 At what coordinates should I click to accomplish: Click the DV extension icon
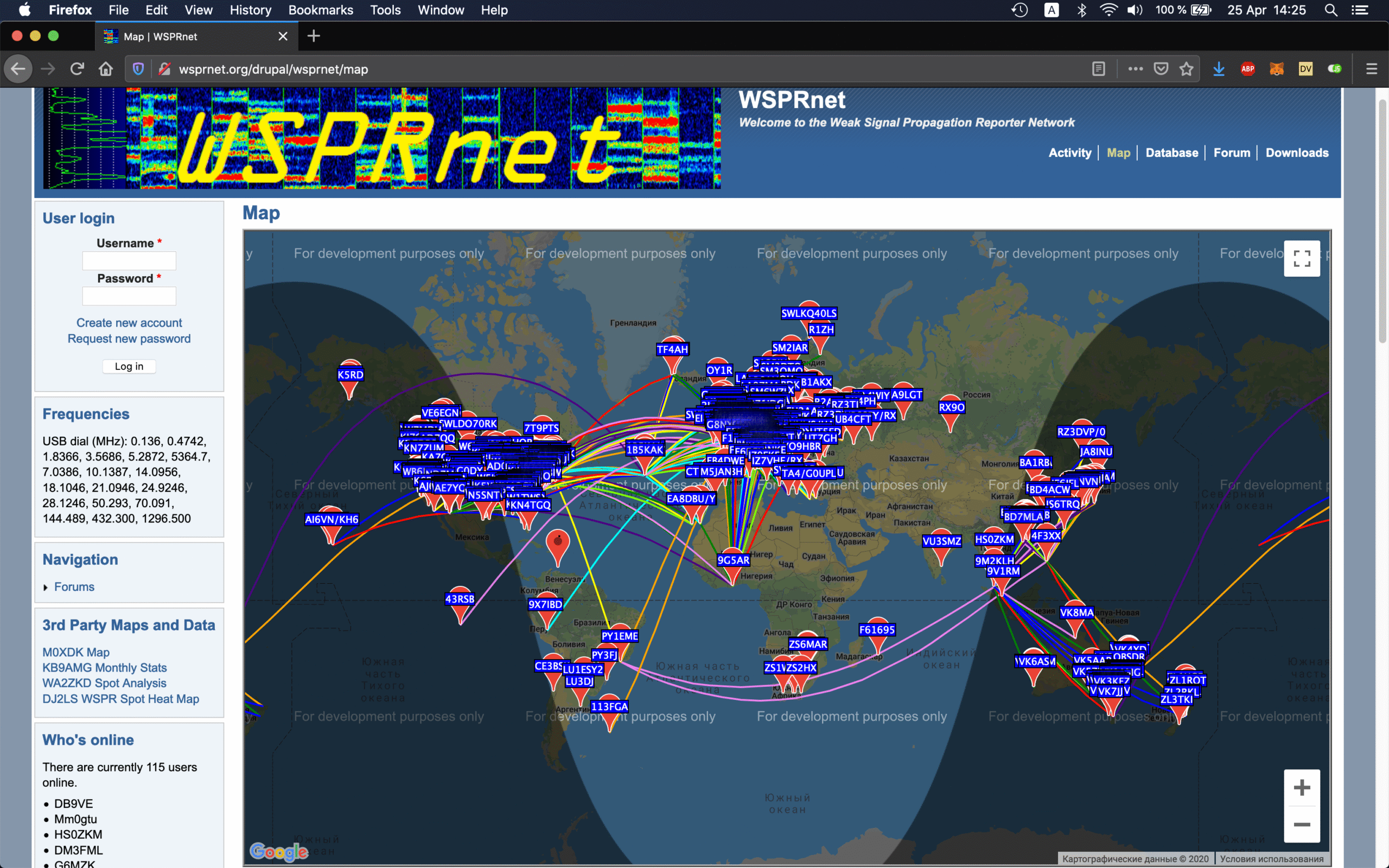coord(1305,69)
